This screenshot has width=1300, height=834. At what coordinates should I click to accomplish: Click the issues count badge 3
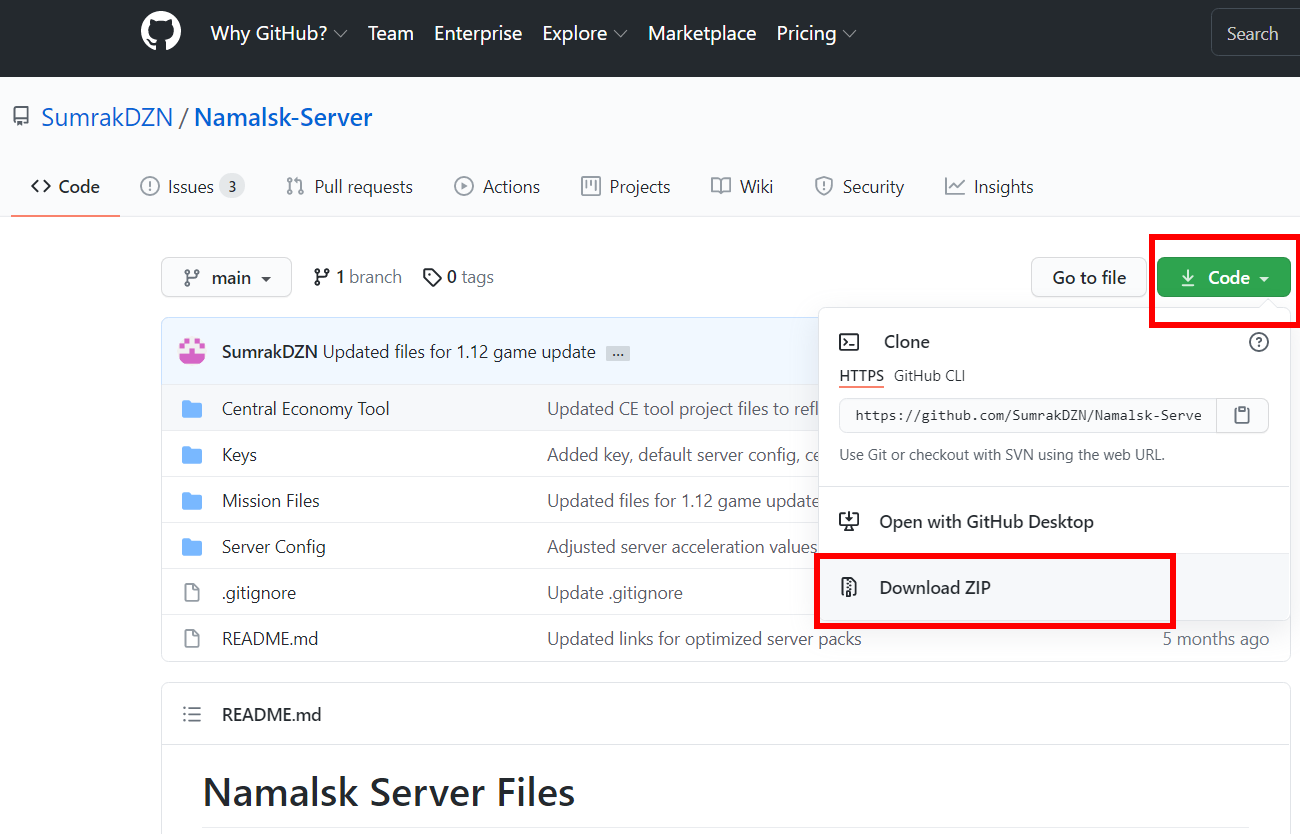pyautogui.click(x=232, y=186)
